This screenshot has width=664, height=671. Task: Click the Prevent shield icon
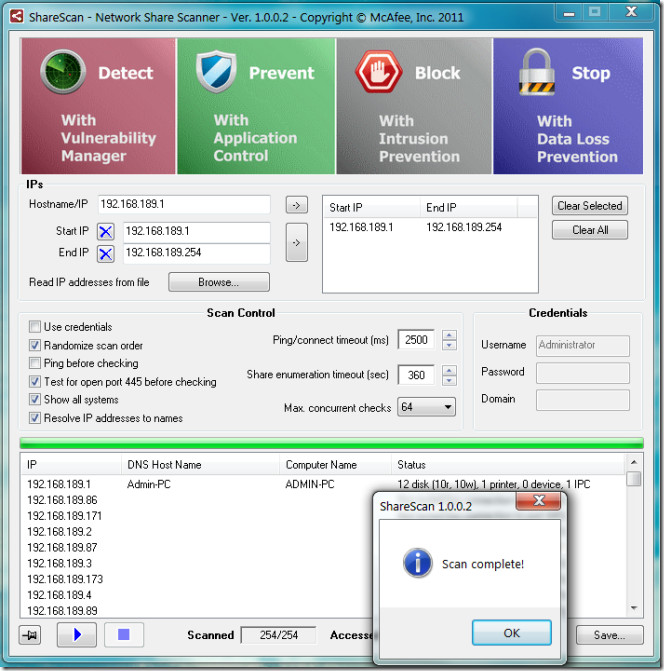point(216,71)
